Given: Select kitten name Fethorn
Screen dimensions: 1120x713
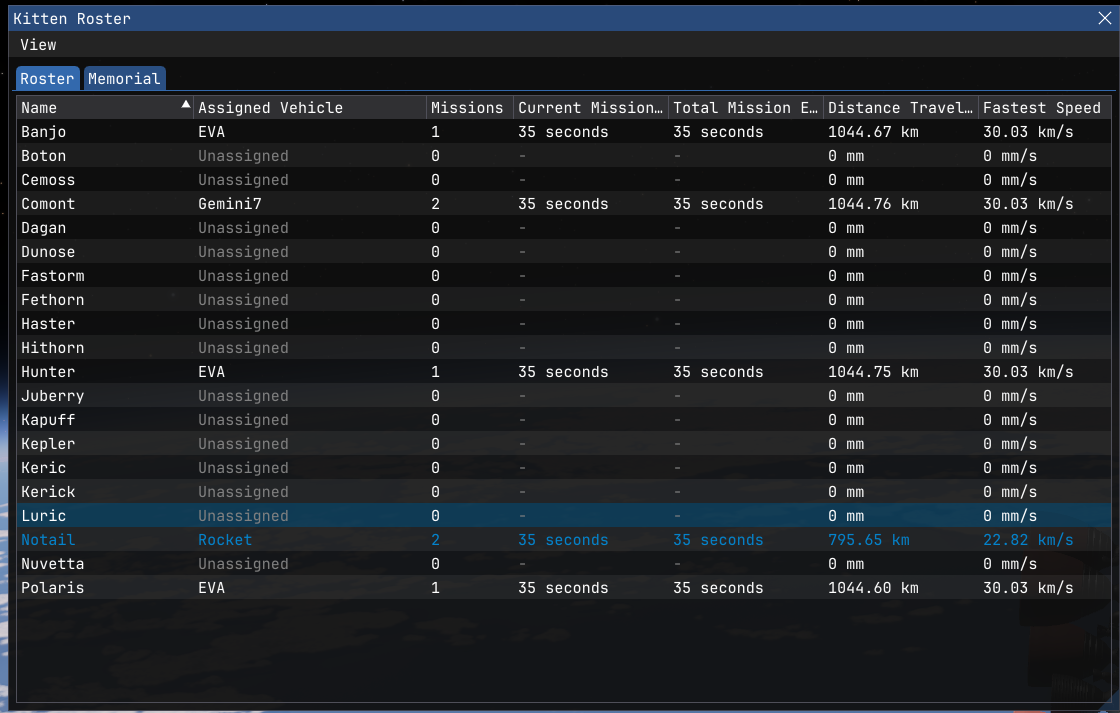Looking at the screenshot, I should tap(53, 300).
